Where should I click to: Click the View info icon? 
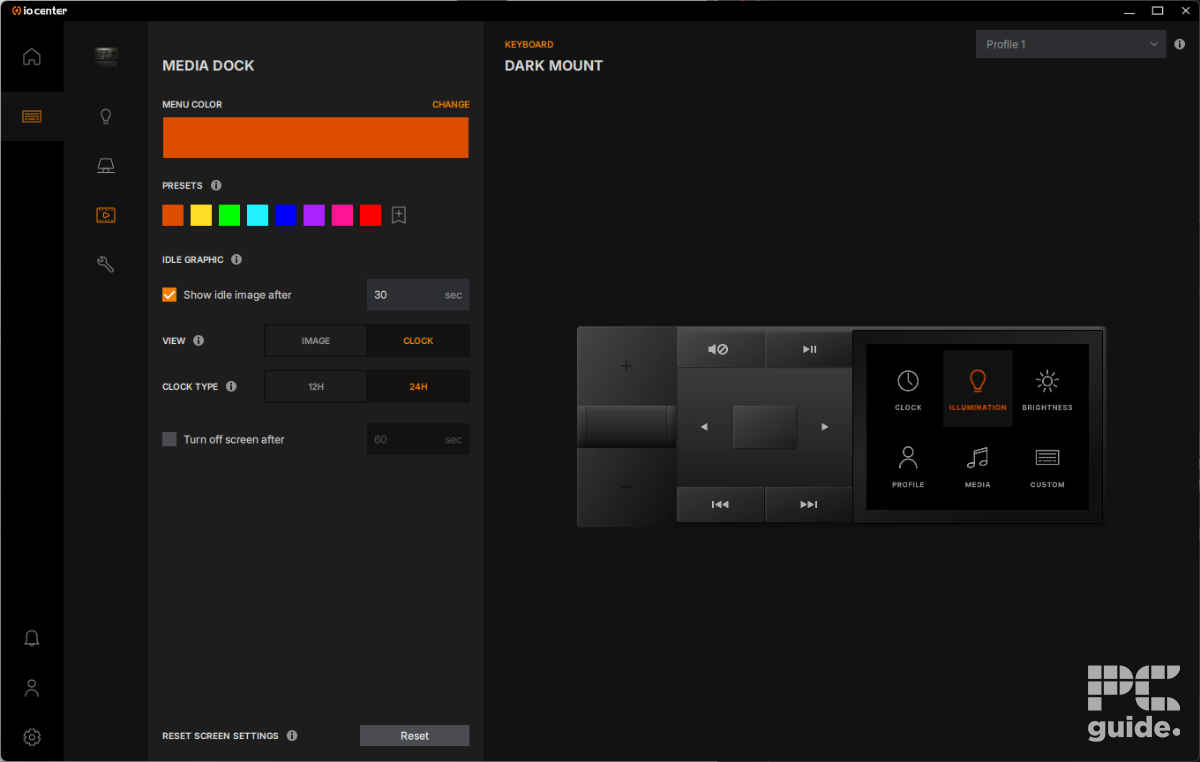[x=198, y=341]
